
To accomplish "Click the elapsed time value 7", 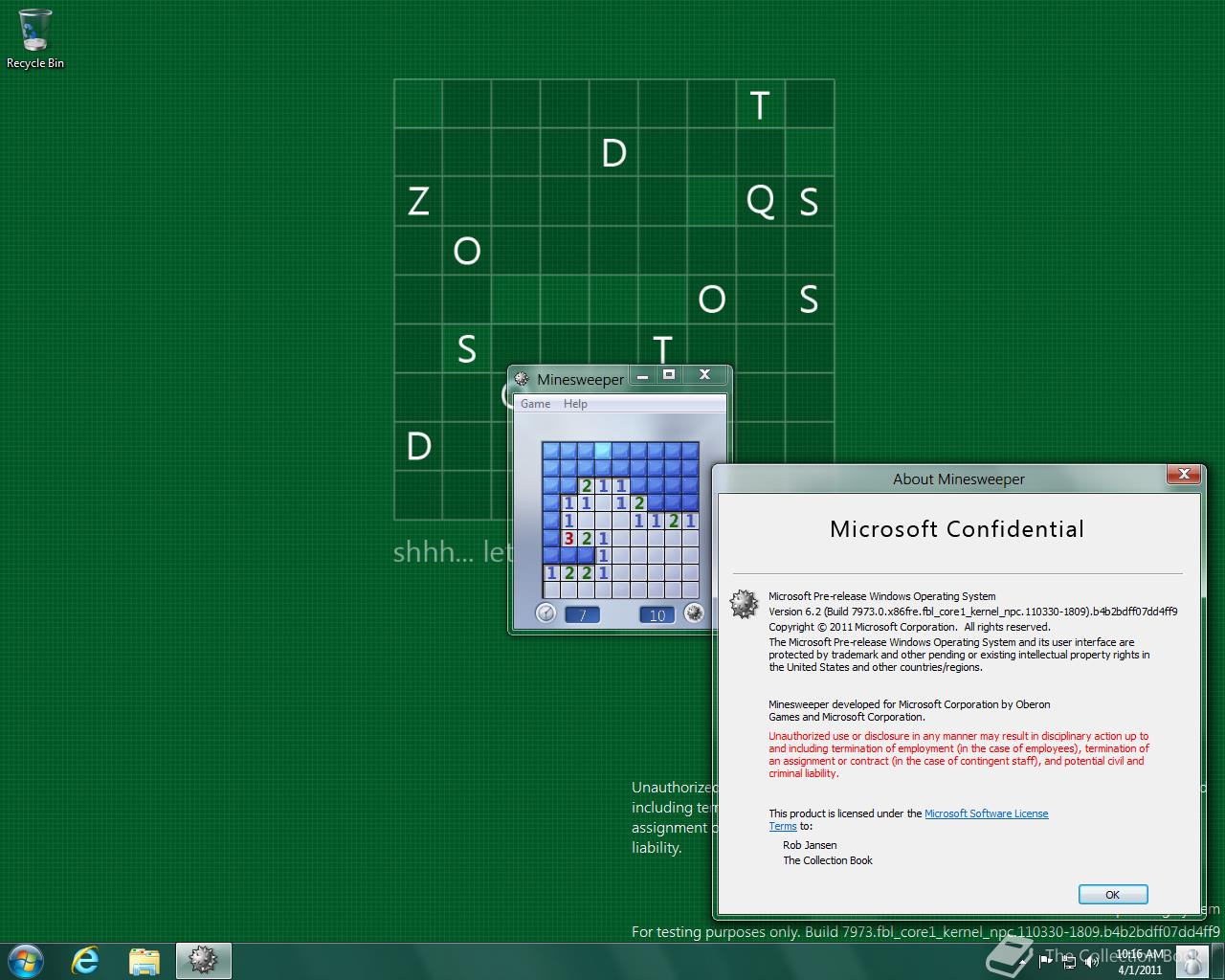I will 582,615.
